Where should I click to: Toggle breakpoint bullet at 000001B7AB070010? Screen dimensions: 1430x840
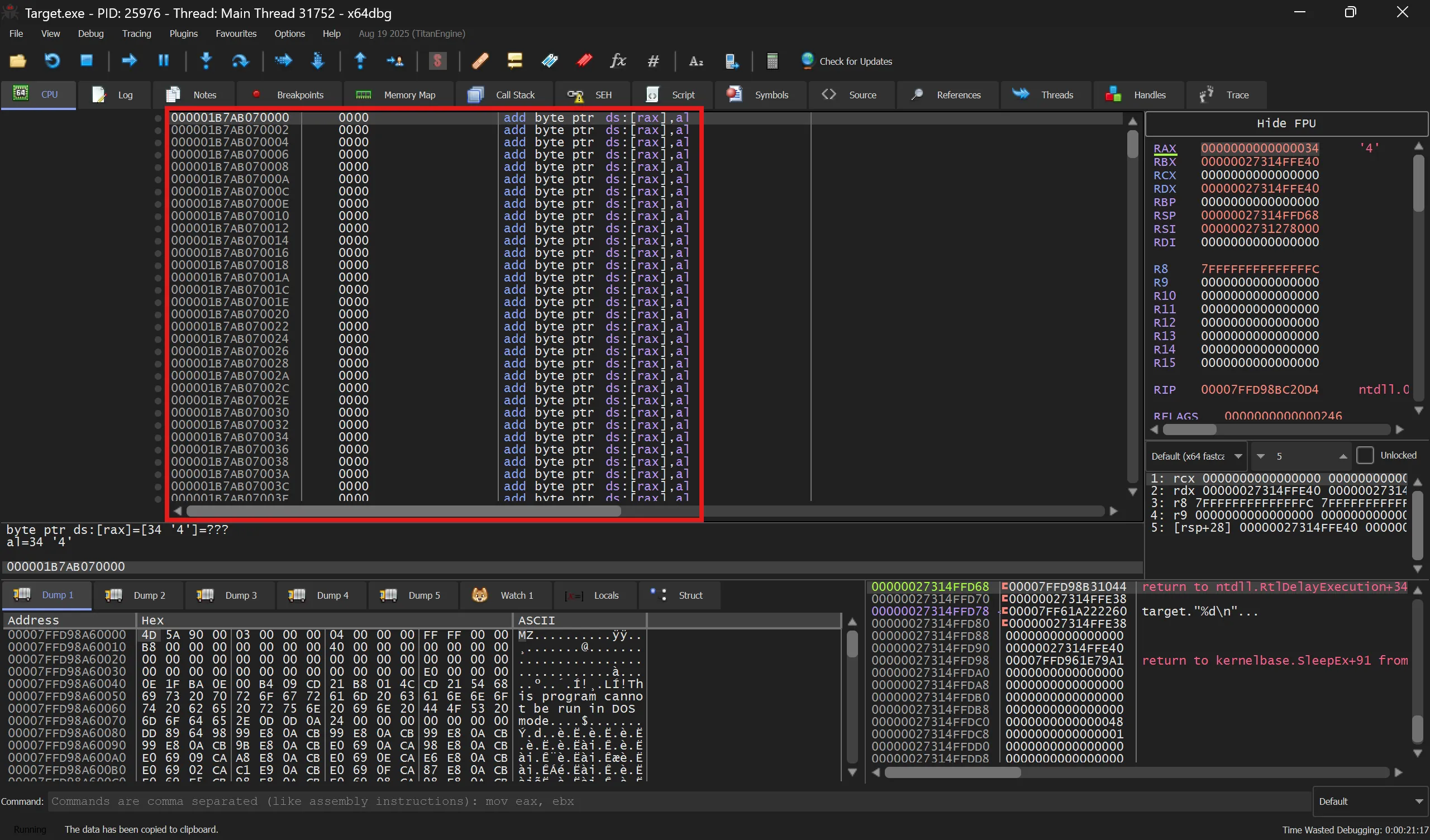[158, 216]
